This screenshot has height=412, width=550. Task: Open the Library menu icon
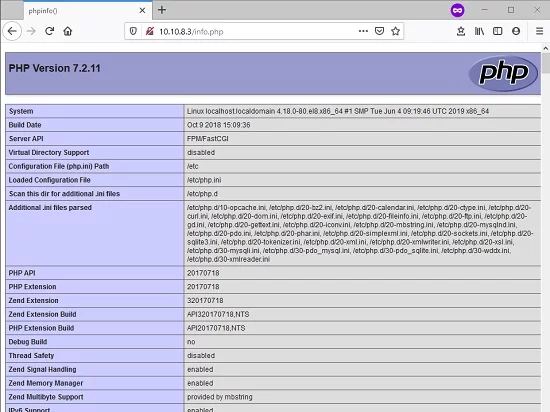coord(479,31)
